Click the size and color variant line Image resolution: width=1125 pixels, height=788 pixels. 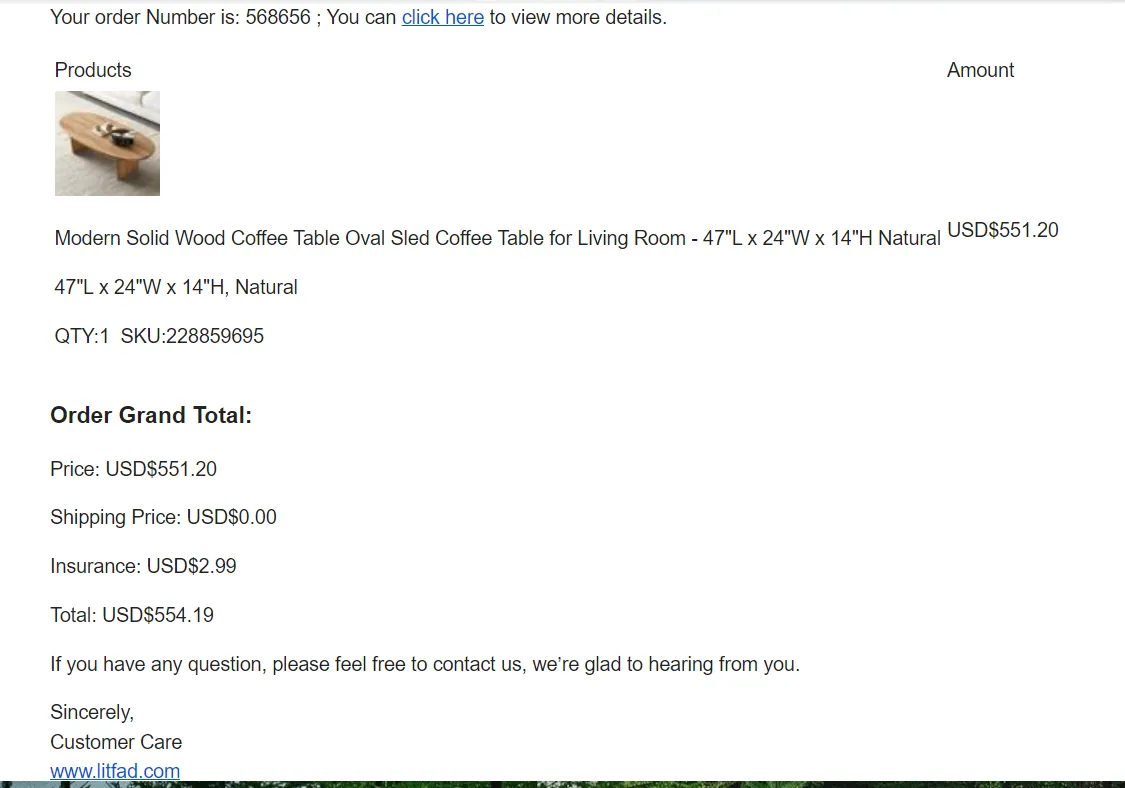176,287
